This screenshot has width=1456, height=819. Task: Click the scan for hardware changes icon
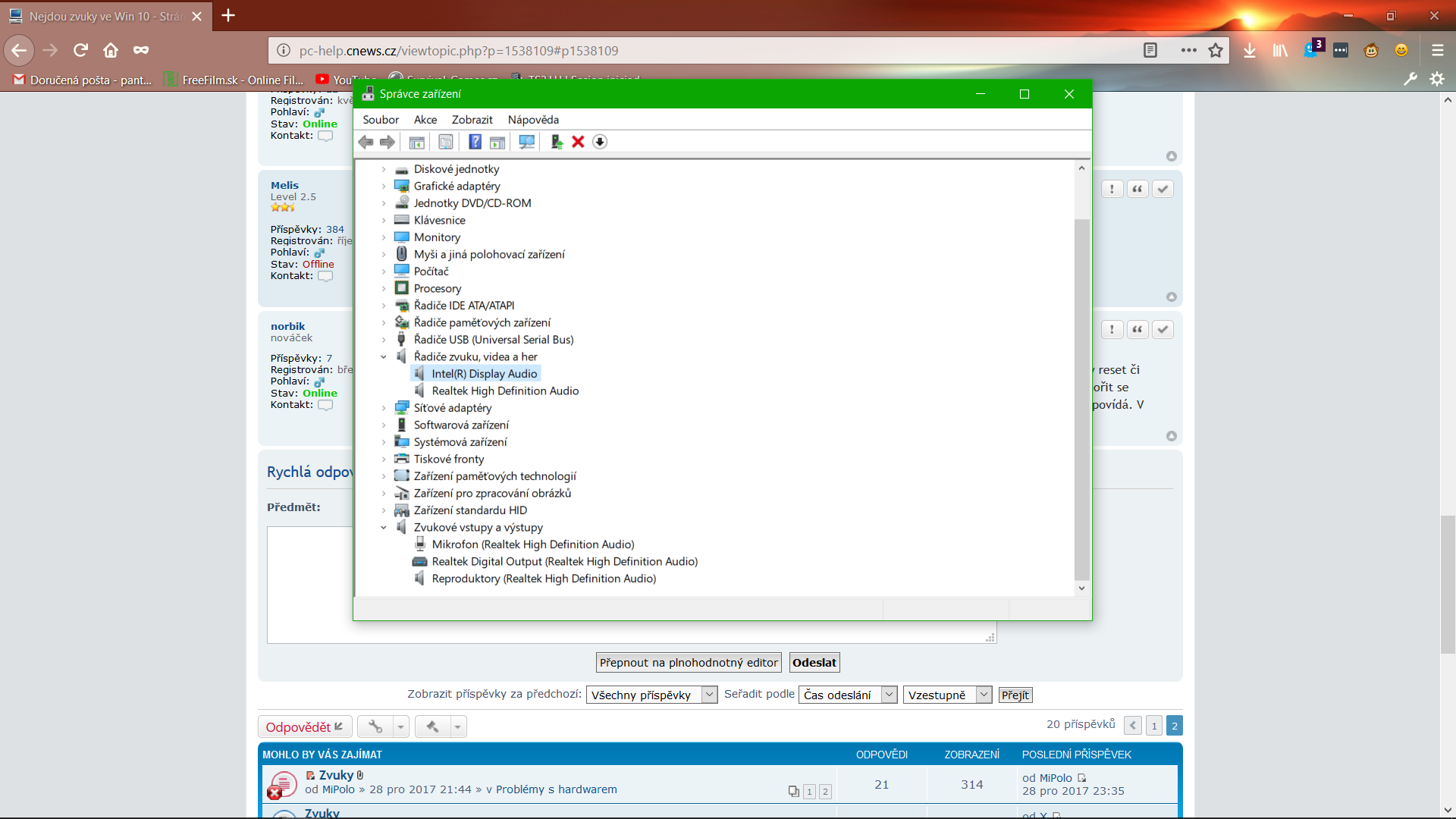(x=526, y=142)
